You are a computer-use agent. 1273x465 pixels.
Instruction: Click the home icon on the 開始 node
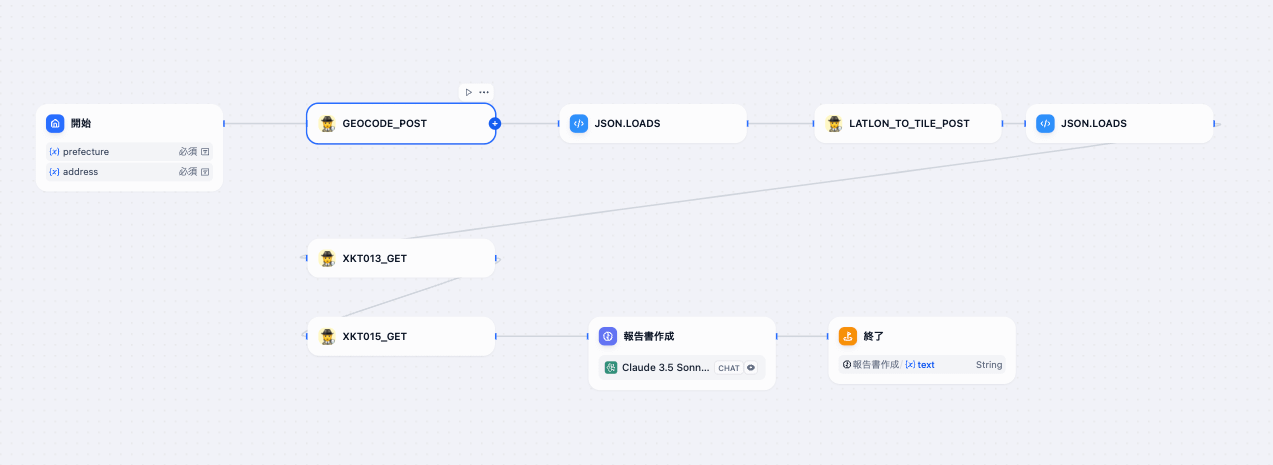(x=55, y=124)
